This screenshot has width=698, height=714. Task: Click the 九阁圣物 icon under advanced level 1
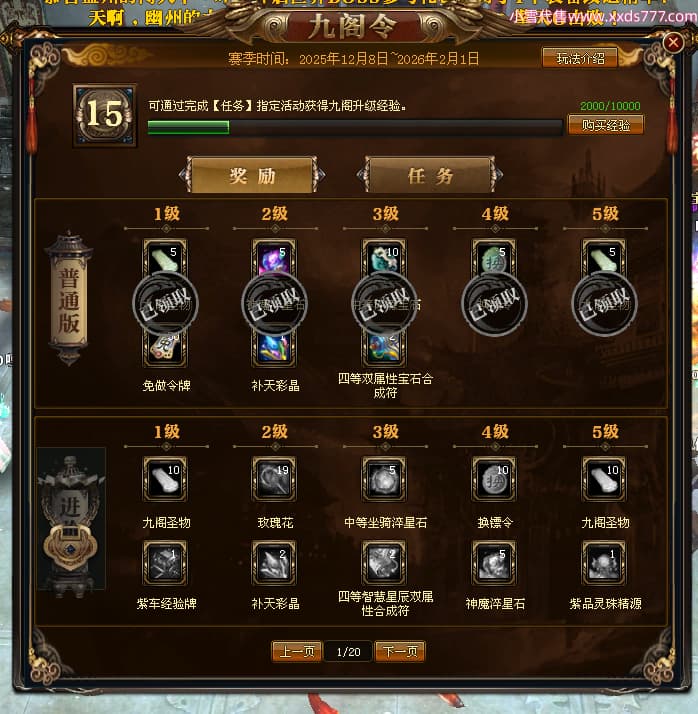[x=165, y=479]
